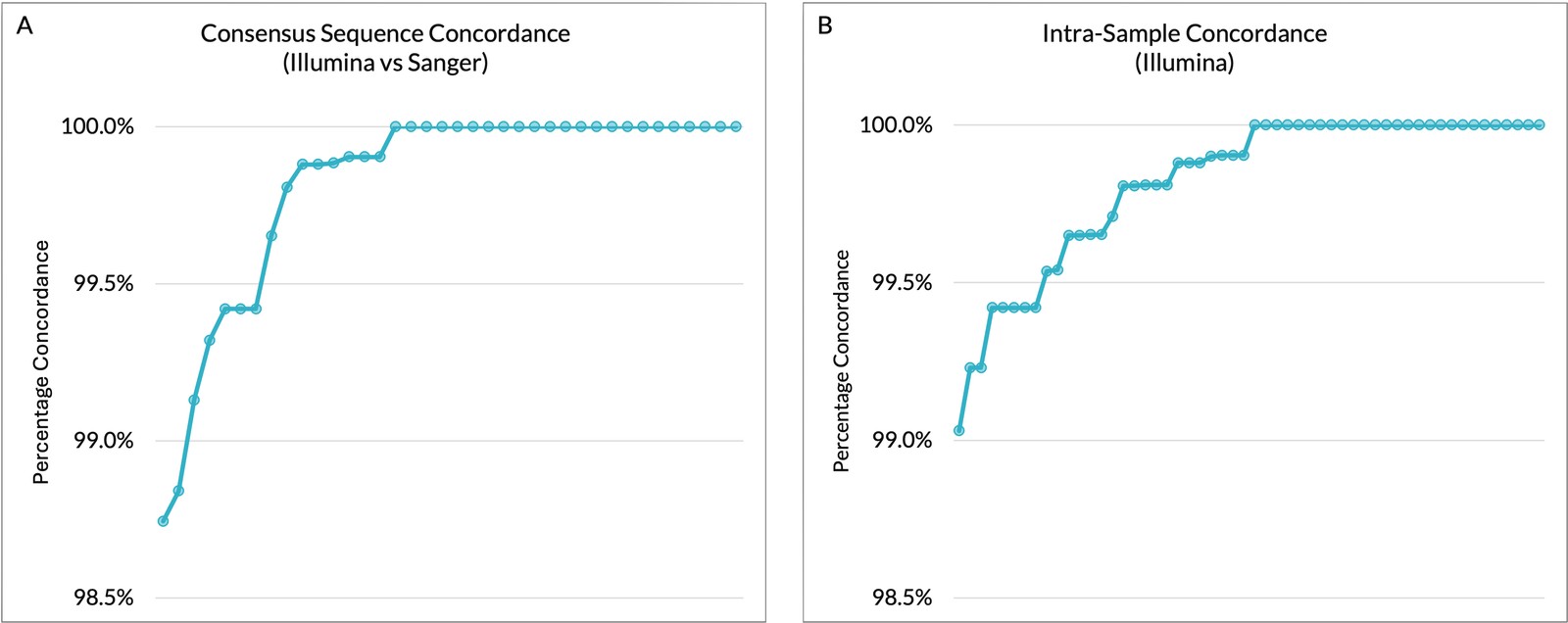Click the 100.0% axis label in panel B

pos(896,125)
